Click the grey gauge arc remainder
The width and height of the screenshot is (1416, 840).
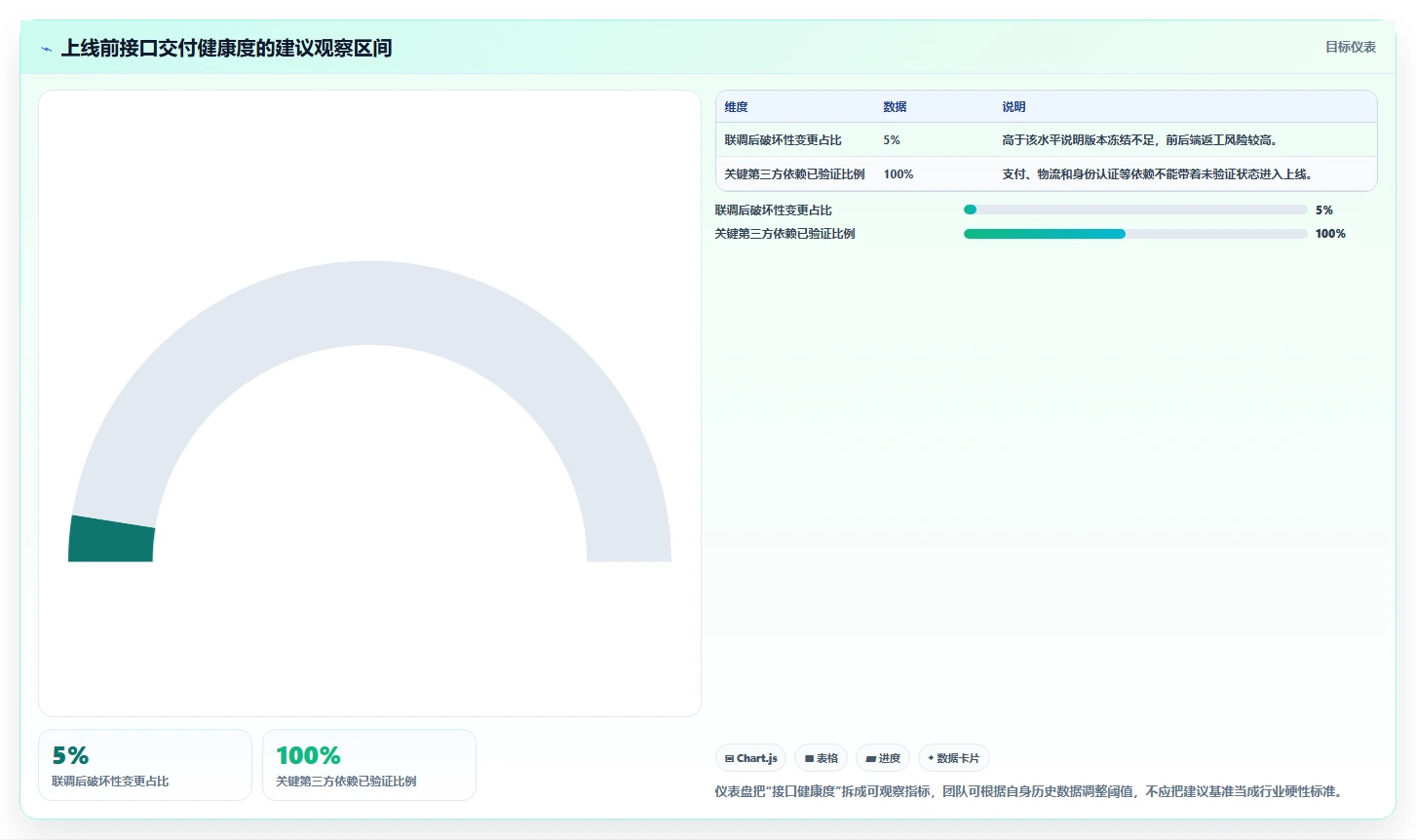(x=370, y=302)
